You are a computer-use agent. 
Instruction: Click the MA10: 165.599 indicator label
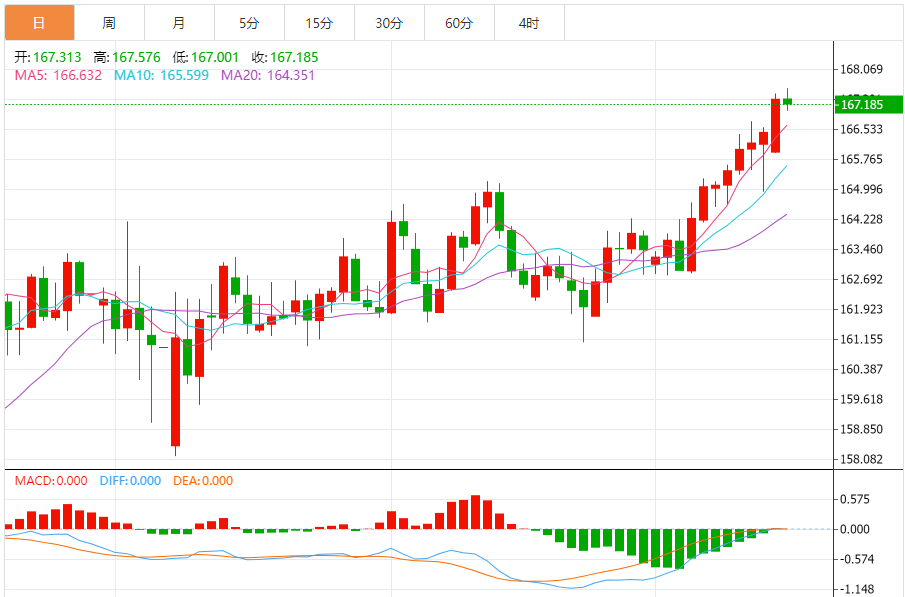161,75
